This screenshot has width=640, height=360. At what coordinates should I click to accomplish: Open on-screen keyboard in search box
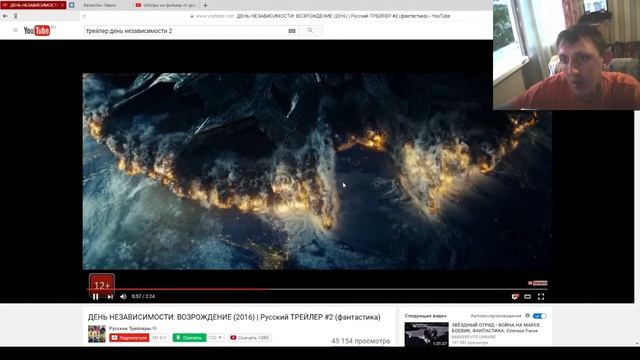coord(292,31)
